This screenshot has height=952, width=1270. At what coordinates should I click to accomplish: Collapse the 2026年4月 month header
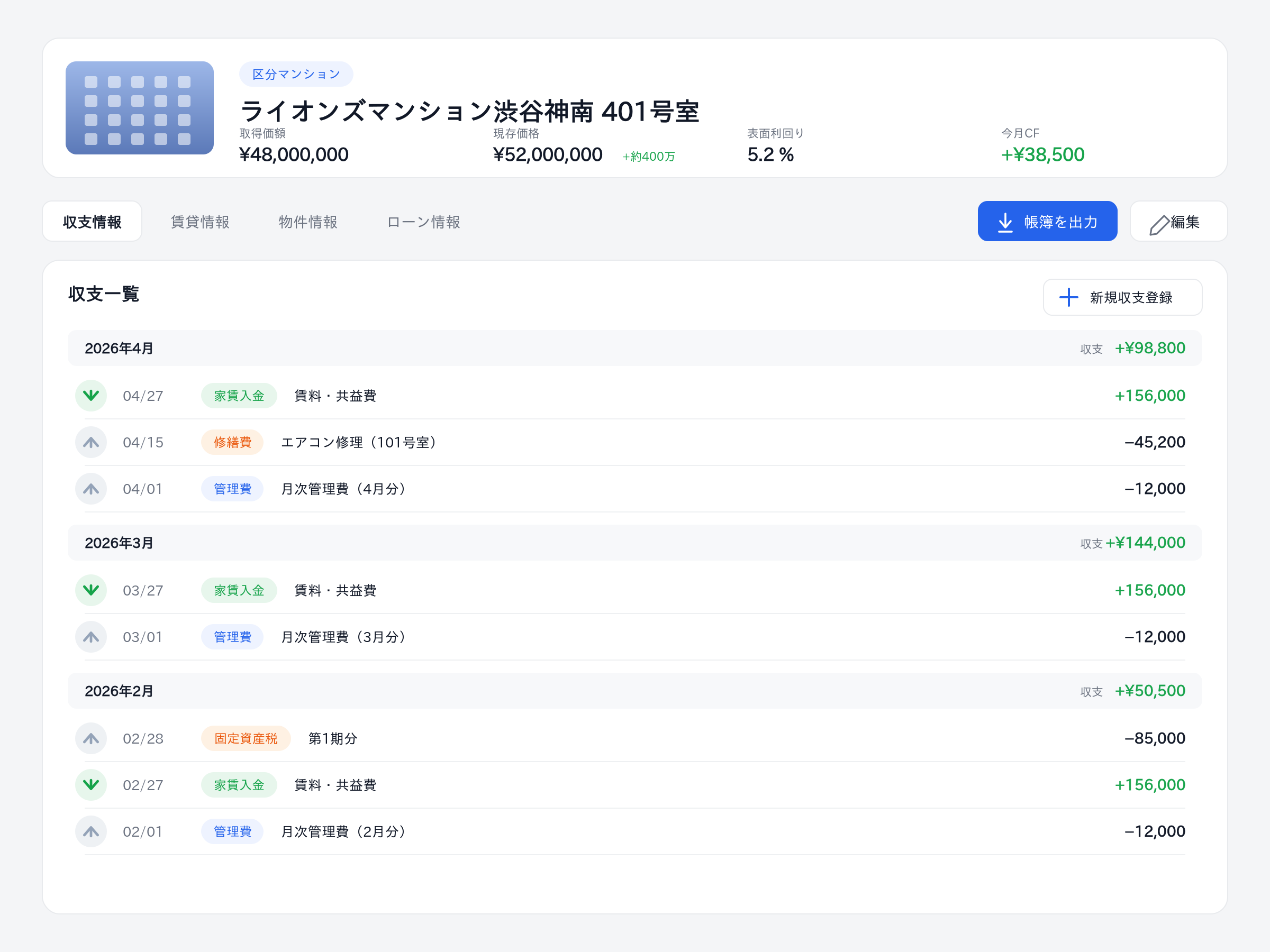(x=635, y=349)
